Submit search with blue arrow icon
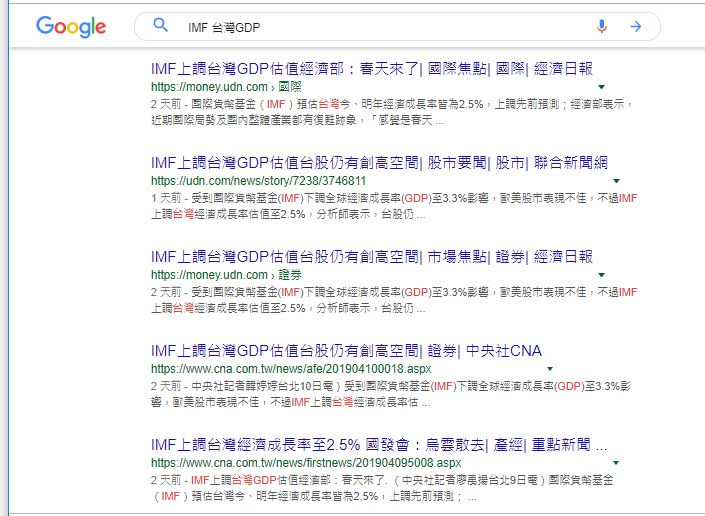This screenshot has width=705, height=516. click(x=635, y=27)
